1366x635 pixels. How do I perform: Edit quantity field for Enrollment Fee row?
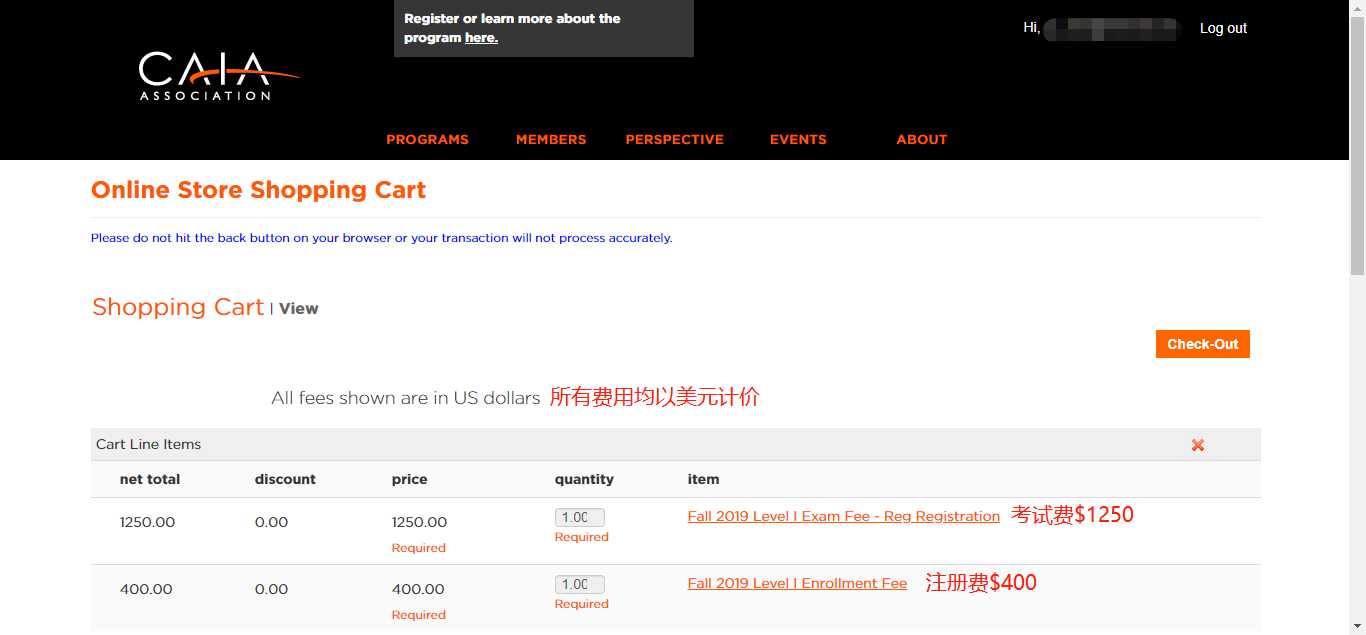[x=580, y=584]
